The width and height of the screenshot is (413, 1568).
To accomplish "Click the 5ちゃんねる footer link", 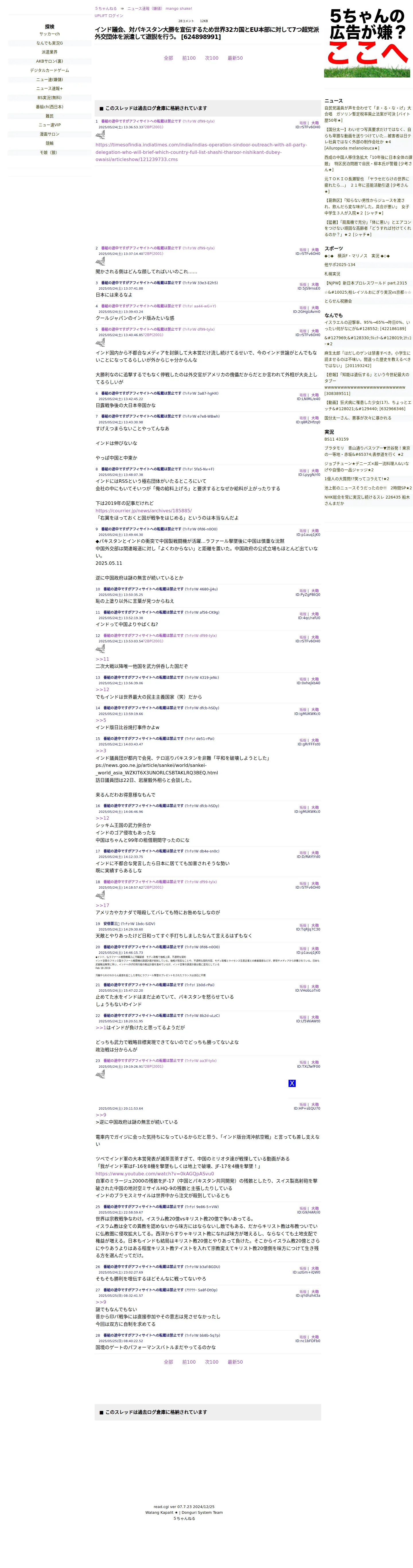I will [184, 1519].
